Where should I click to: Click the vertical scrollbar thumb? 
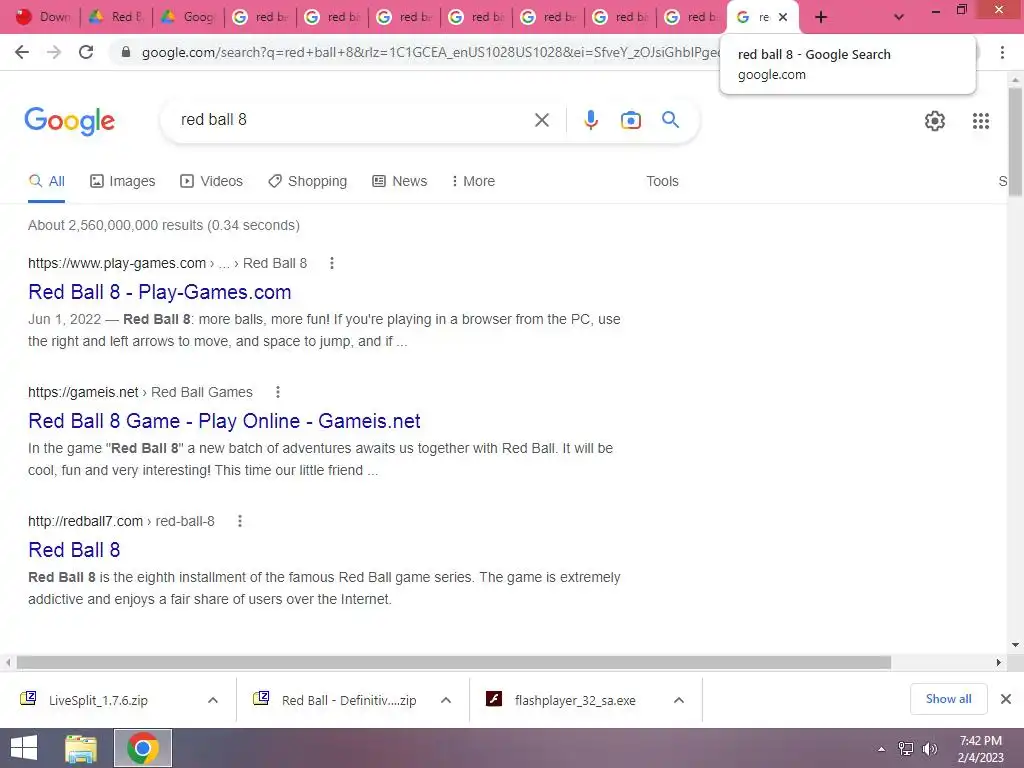coord(1015,140)
